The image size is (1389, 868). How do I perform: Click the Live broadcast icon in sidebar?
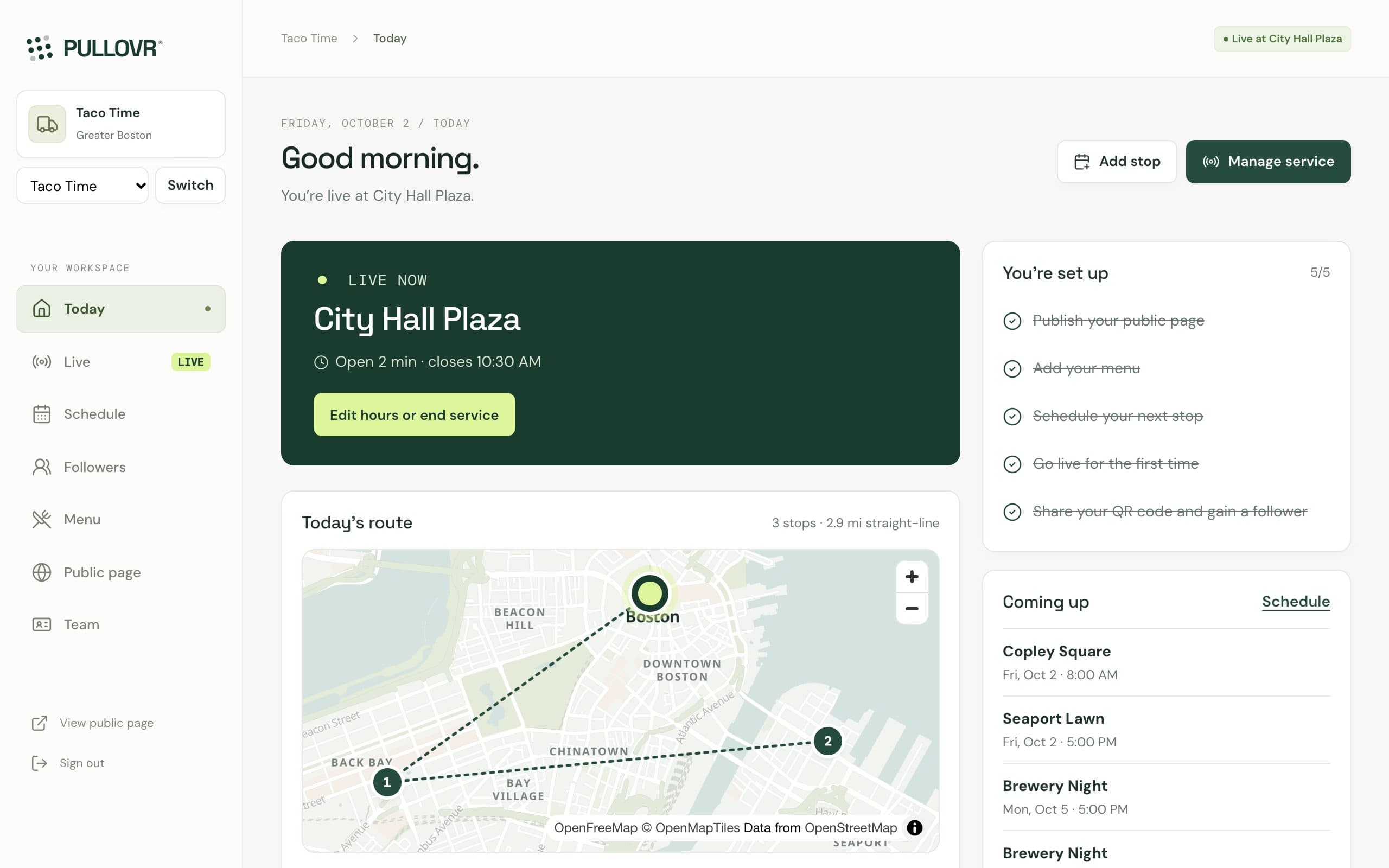[x=42, y=362]
